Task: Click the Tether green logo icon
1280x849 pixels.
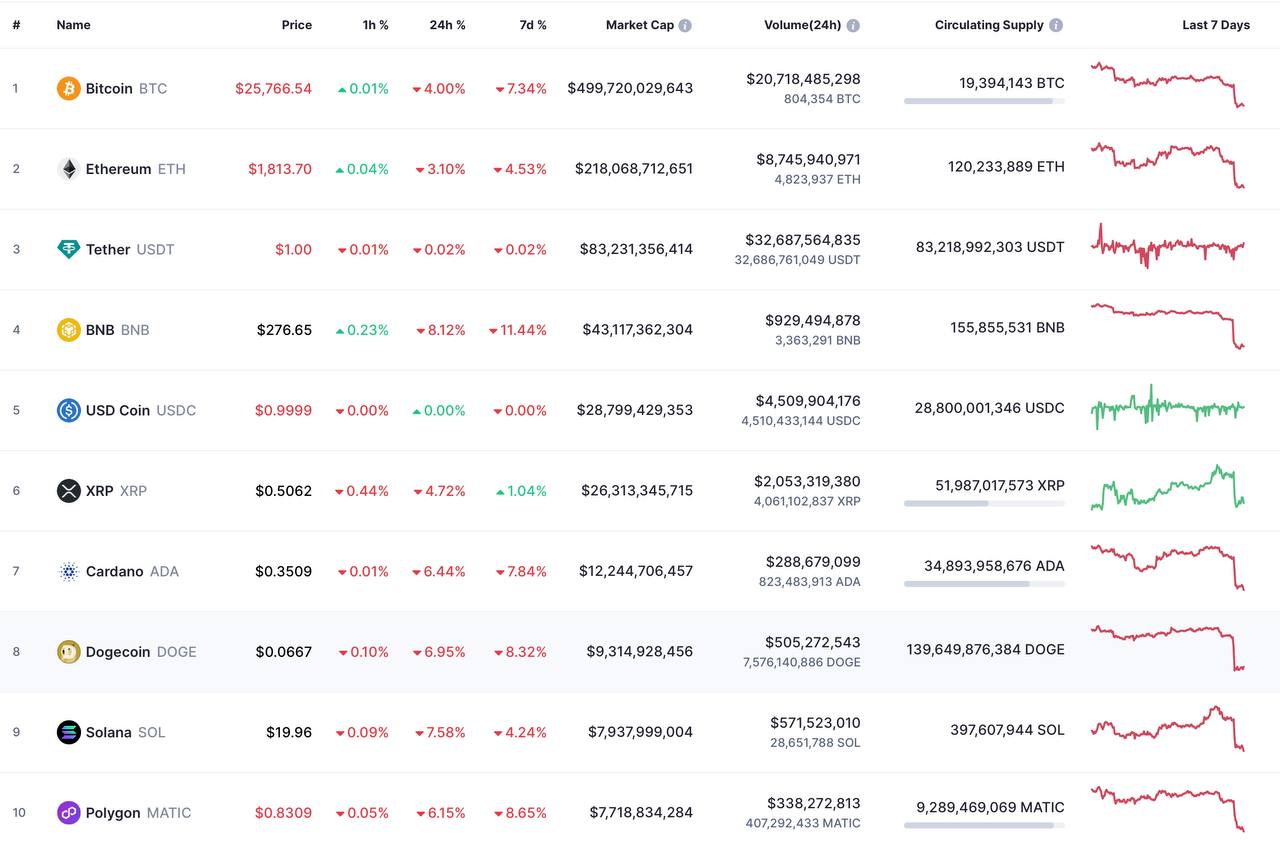Action: click(x=68, y=250)
